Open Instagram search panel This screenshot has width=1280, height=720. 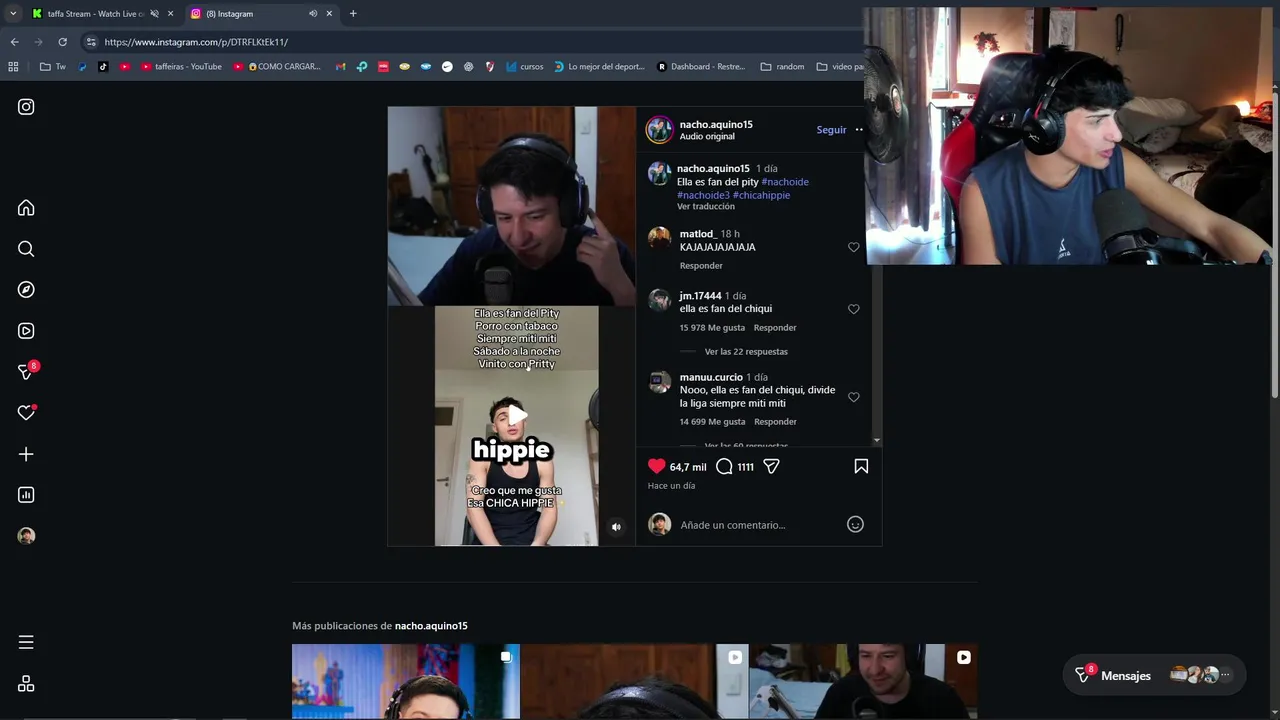[26, 249]
